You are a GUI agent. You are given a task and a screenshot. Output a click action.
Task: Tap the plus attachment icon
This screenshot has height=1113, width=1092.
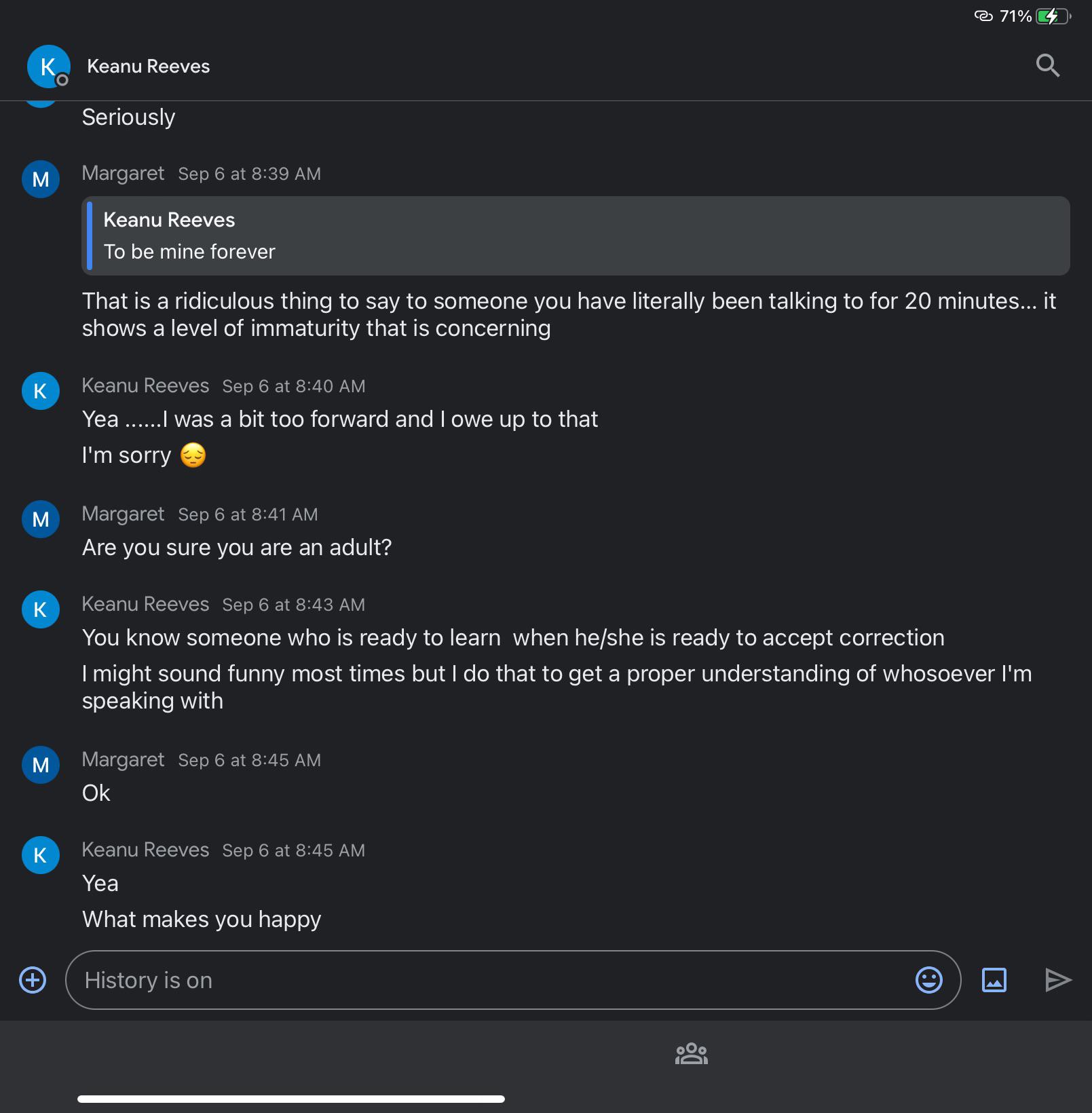[x=33, y=980]
